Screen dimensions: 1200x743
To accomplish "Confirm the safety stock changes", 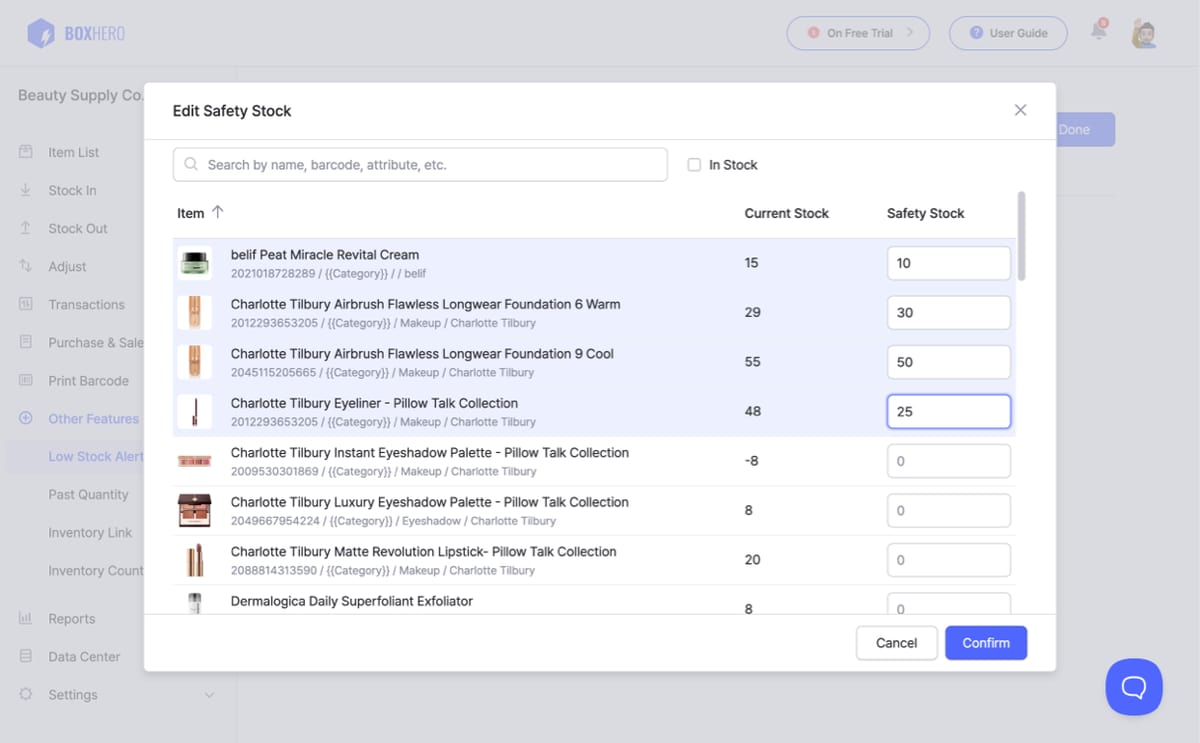I will (986, 642).
